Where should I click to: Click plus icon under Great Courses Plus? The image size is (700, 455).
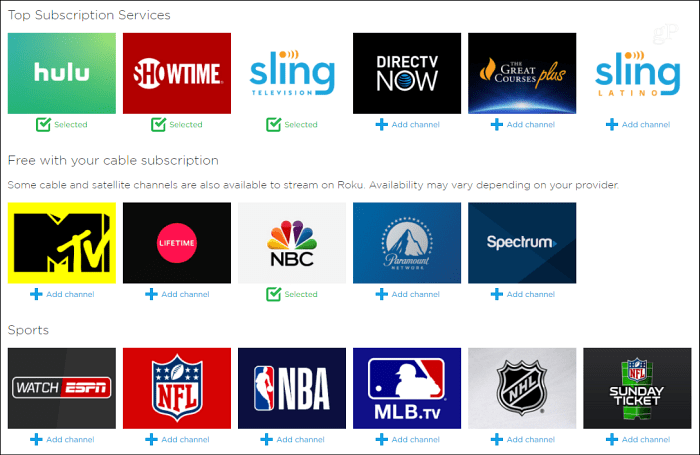click(x=497, y=125)
